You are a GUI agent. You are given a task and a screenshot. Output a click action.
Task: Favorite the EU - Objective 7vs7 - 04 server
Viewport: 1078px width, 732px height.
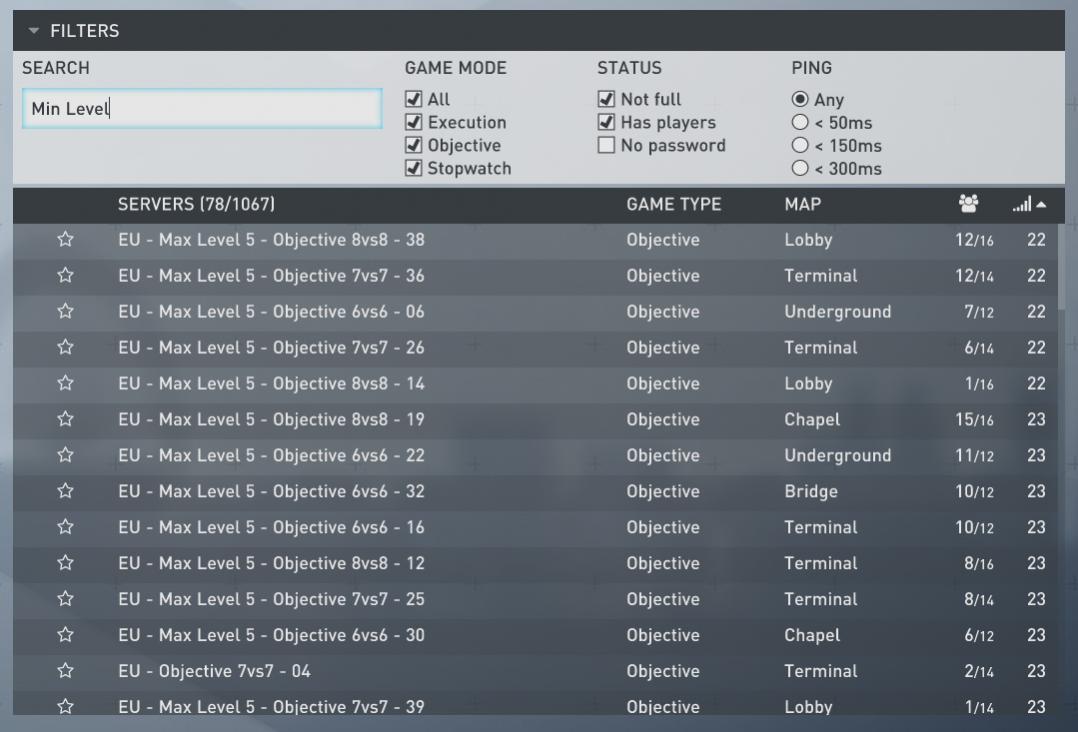point(66,672)
